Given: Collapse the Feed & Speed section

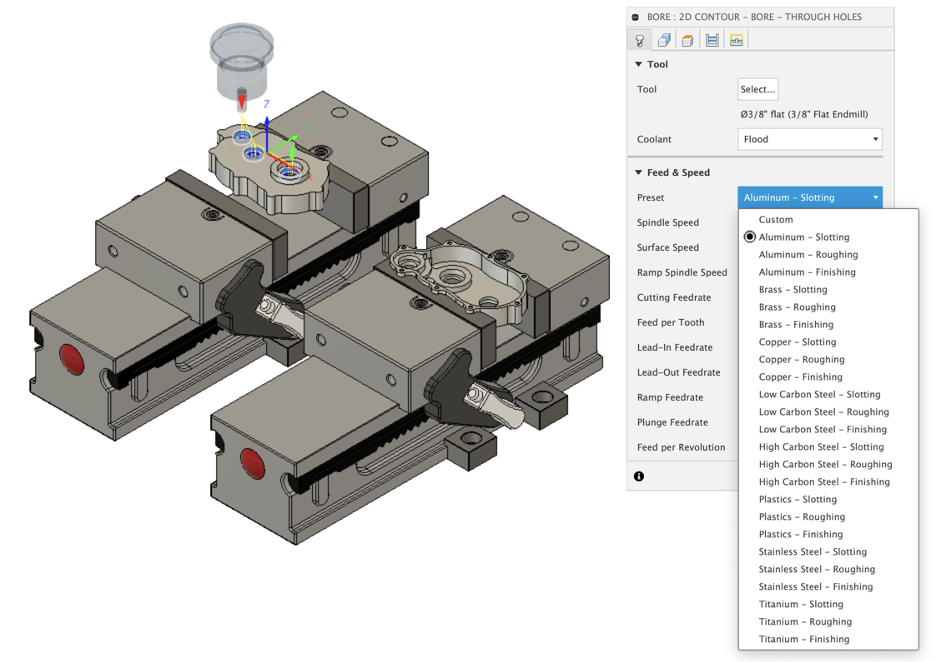Looking at the screenshot, I should point(639,173).
